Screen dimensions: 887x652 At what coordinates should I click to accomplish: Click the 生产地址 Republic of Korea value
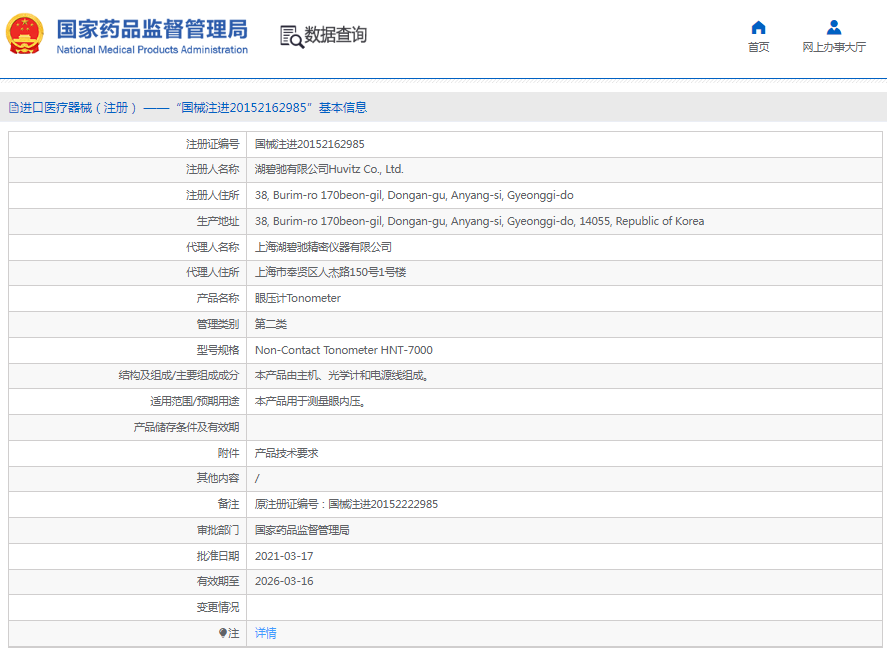[479, 221]
